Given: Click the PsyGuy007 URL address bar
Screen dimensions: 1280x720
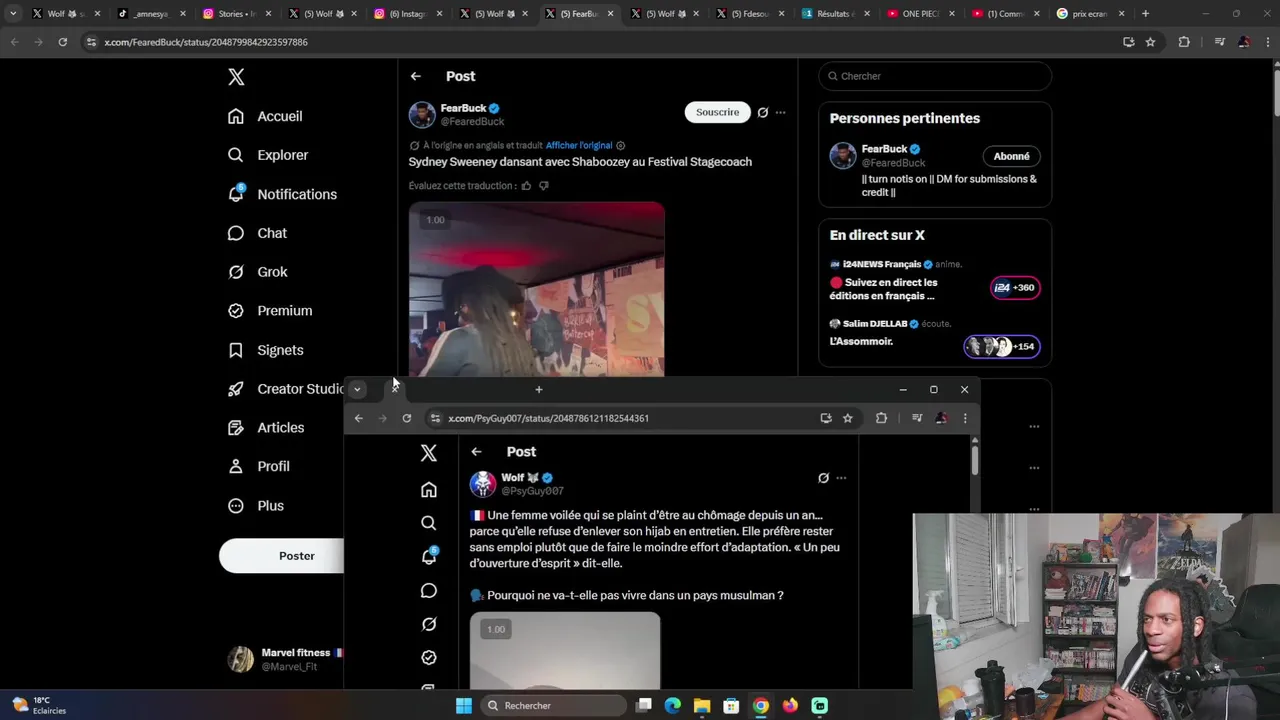Looking at the screenshot, I should coord(548,418).
